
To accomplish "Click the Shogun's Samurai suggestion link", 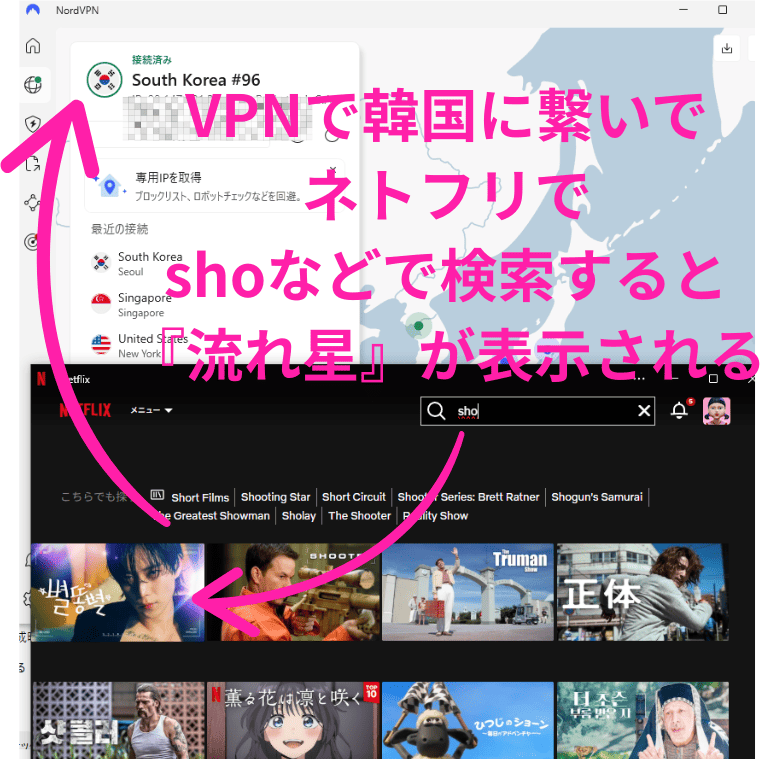I will pyautogui.click(x=597, y=497).
